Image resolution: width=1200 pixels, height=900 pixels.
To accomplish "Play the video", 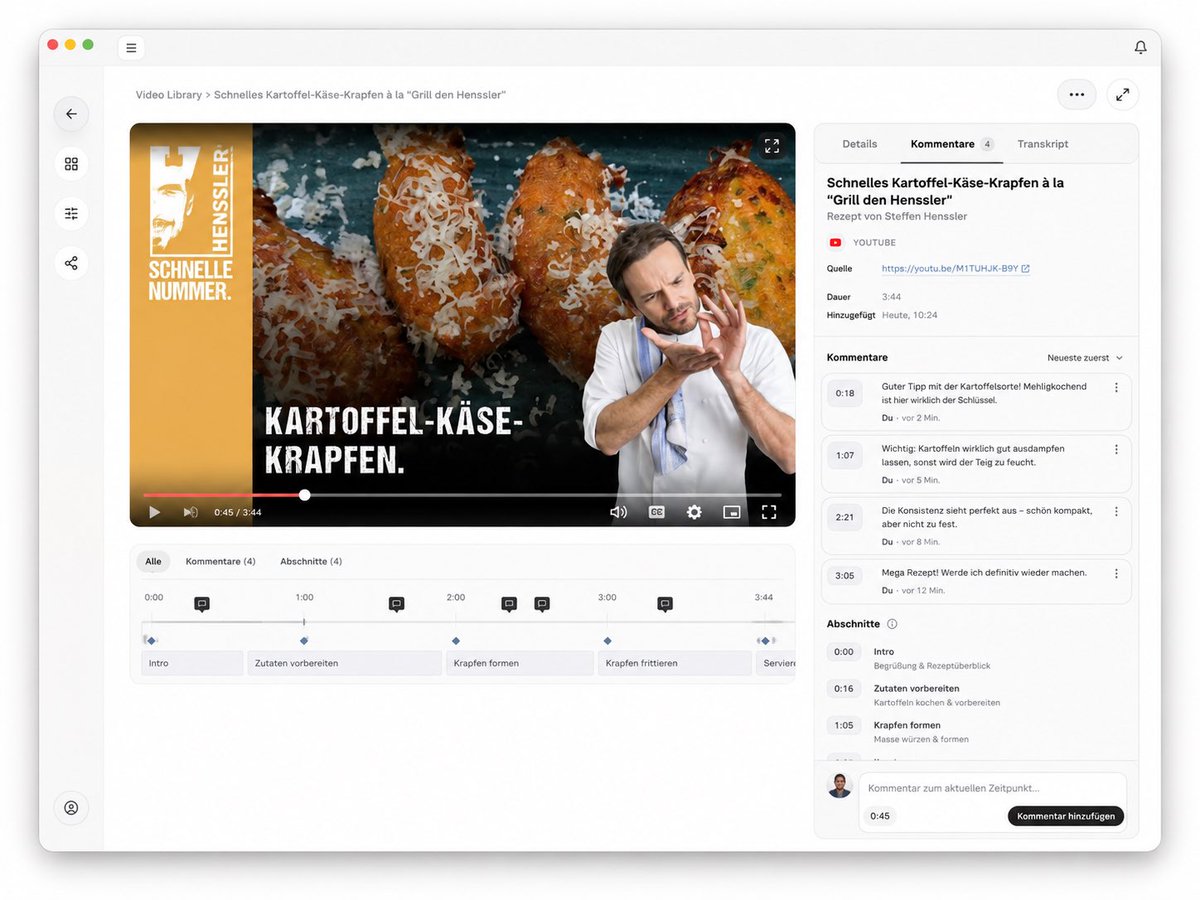I will click(154, 512).
